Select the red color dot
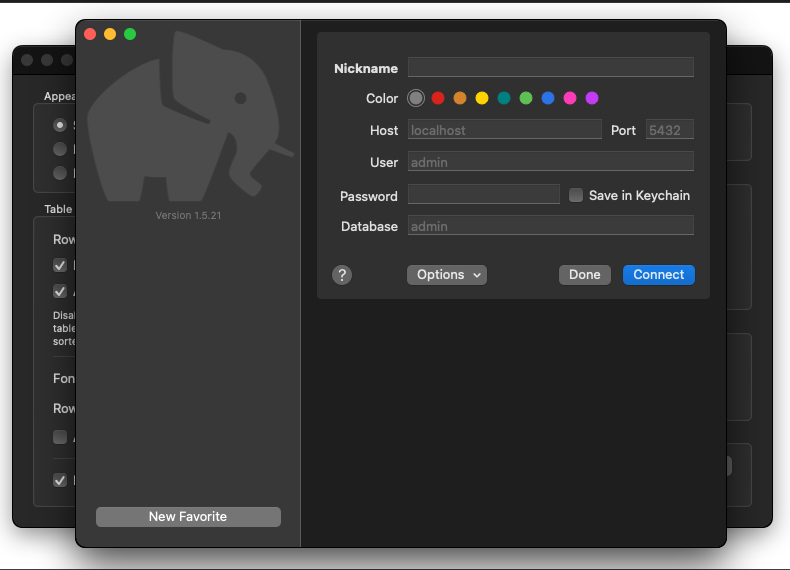 (438, 98)
